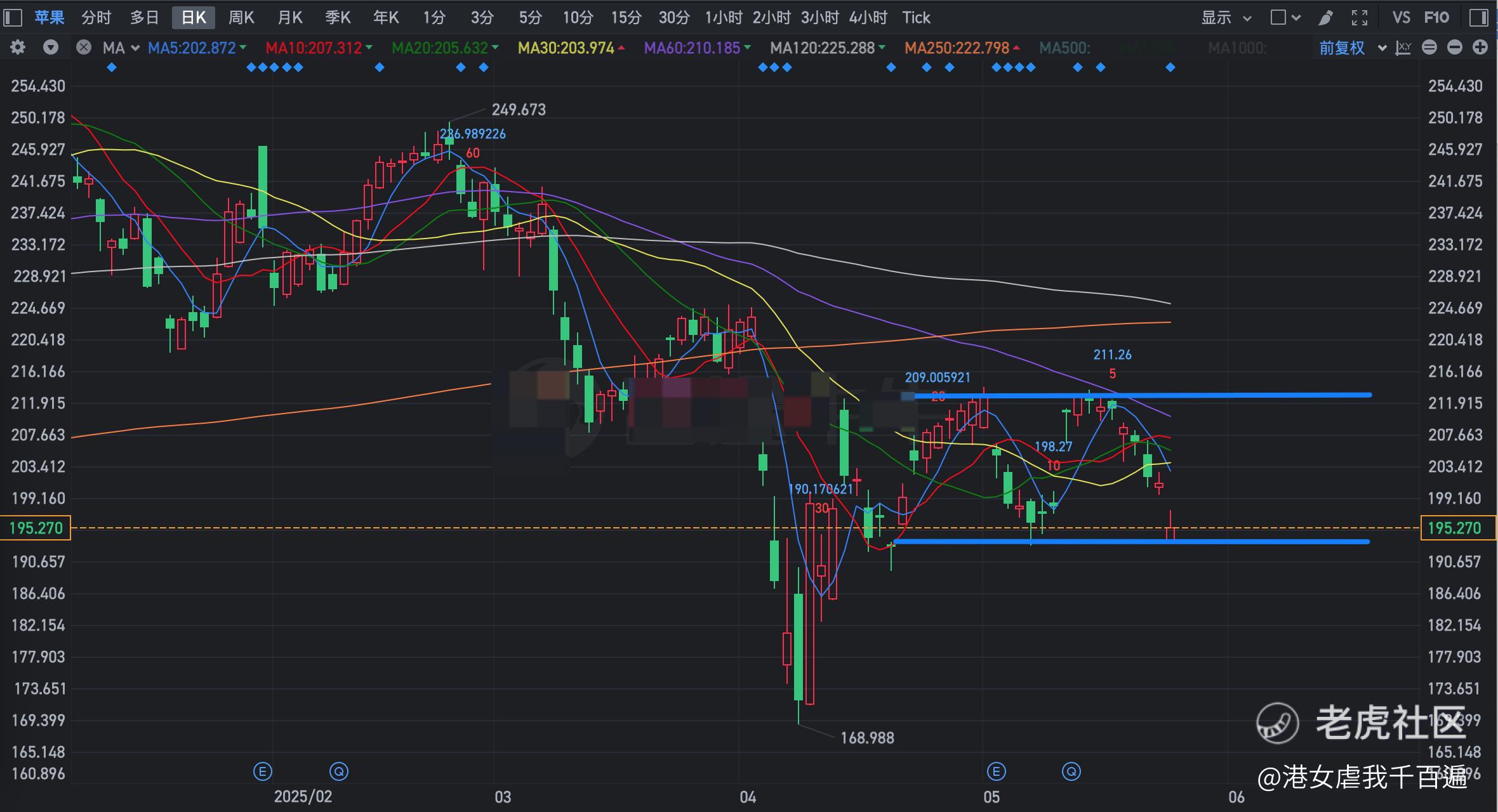Switch to the 15分 timeframe
The image size is (1498, 812).
tap(626, 18)
